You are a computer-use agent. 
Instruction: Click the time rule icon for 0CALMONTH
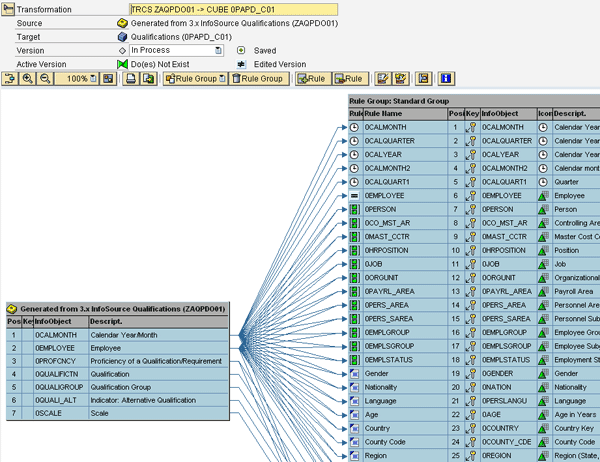(355, 127)
